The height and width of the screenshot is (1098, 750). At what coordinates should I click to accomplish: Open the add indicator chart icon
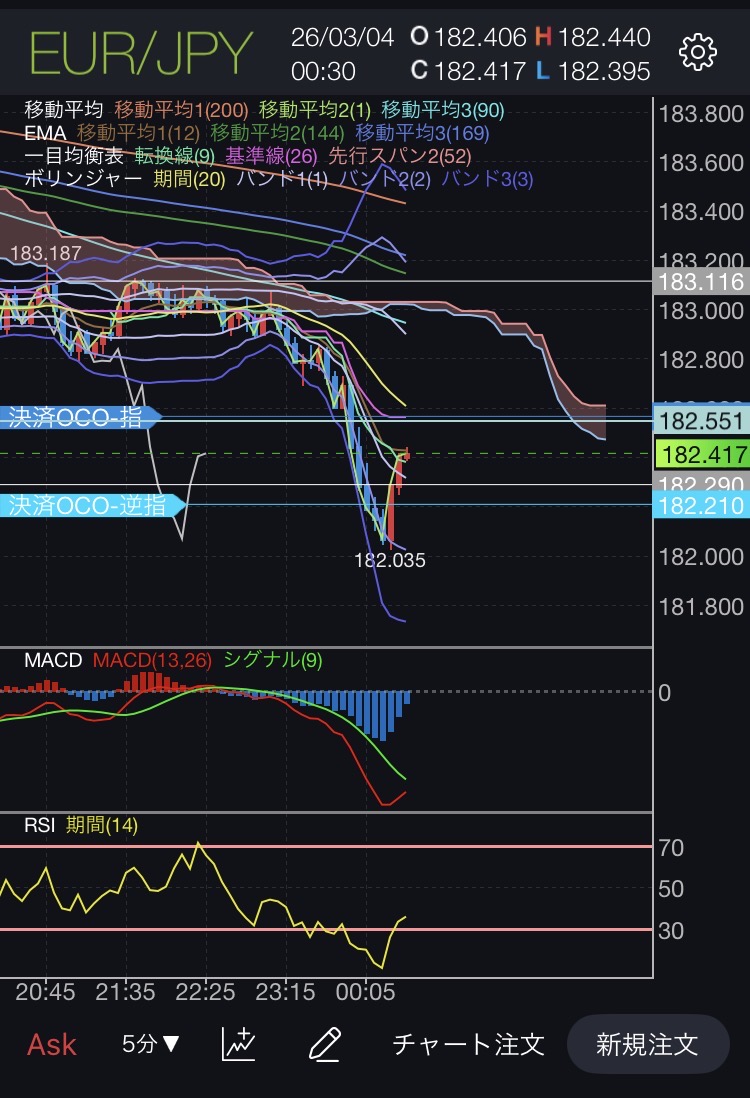(238, 1044)
